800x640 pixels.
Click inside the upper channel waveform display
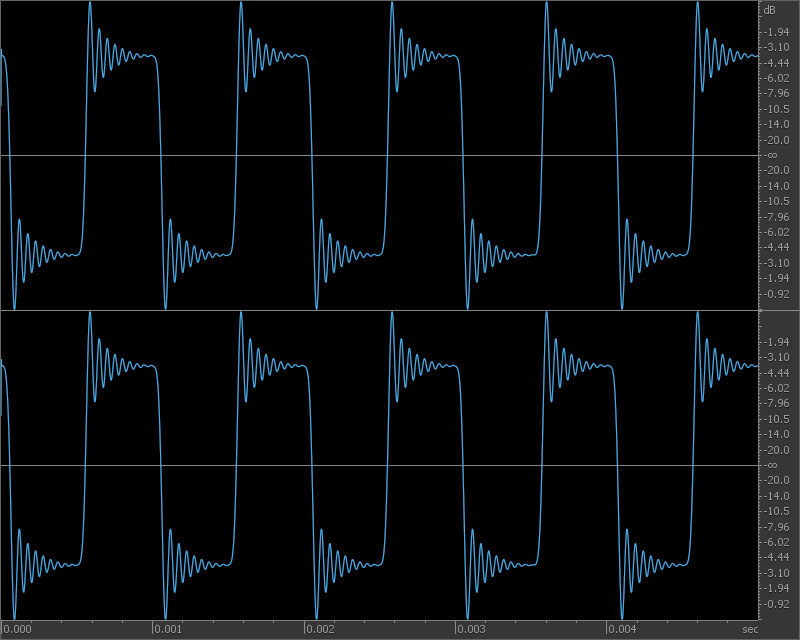pyautogui.click(x=380, y=155)
